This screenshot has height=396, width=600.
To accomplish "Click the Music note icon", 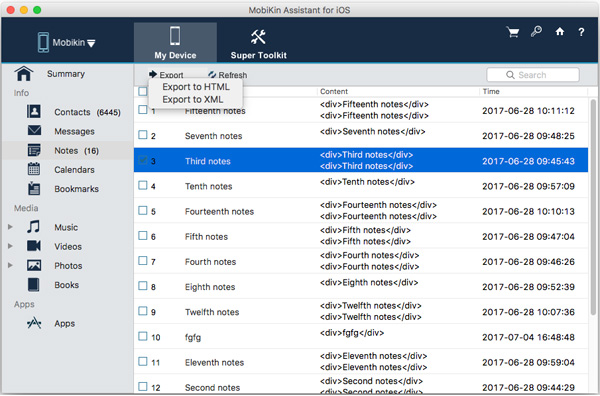I will click(33, 227).
